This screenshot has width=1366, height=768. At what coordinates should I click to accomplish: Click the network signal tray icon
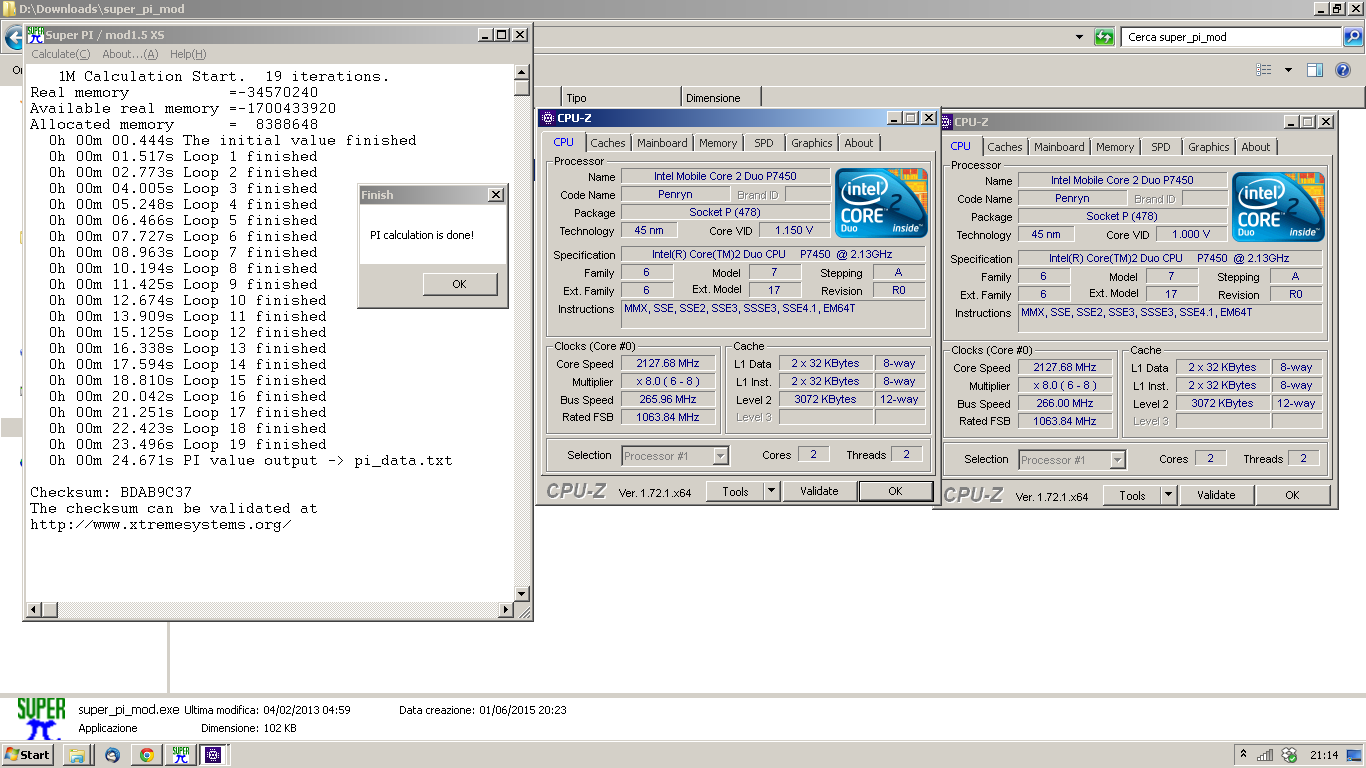pyautogui.click(x=1265, y=755)
